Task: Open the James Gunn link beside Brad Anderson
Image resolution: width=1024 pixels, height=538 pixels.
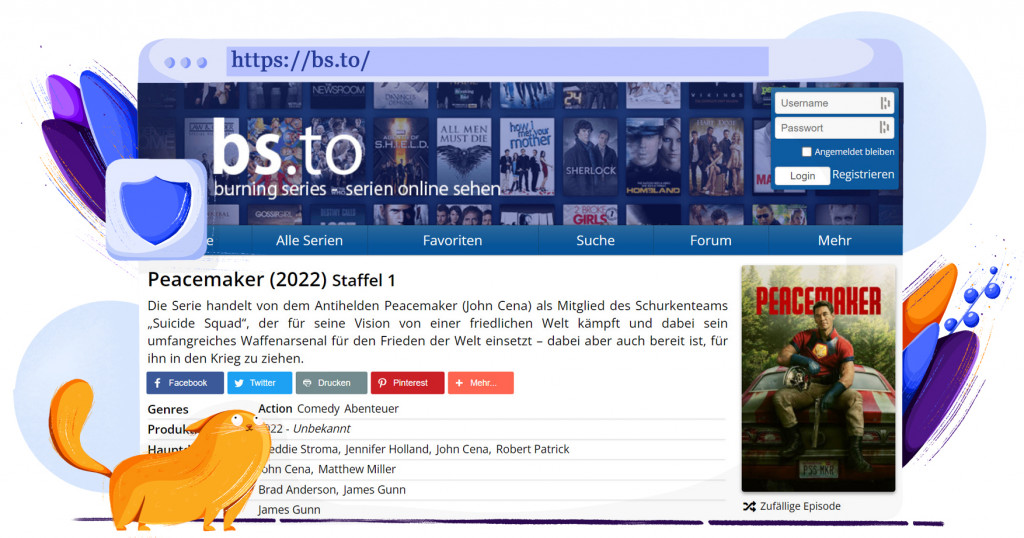Action: point(374,490)
